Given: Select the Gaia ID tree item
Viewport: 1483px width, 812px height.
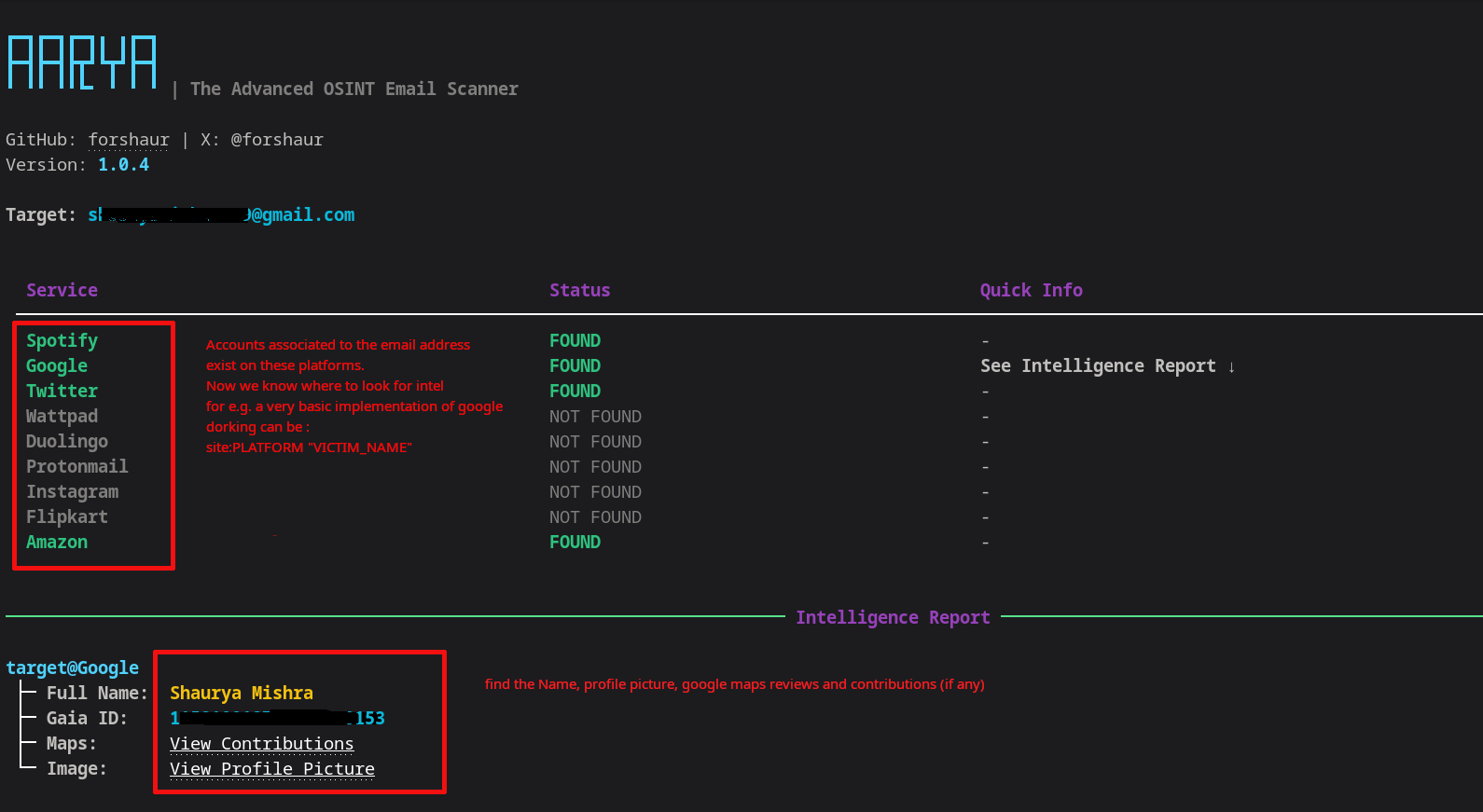Looking at the screenshot, I should click(87, 719).
